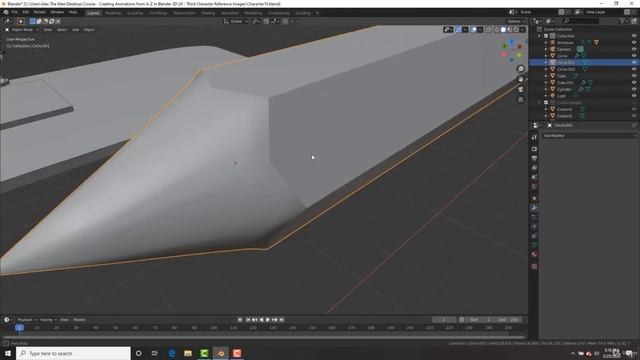The height and width of the screenshot is (360, 640).
Task: Expand the Cylinder item in outliner
Action: pyautogui.click(x=546, y=89)
